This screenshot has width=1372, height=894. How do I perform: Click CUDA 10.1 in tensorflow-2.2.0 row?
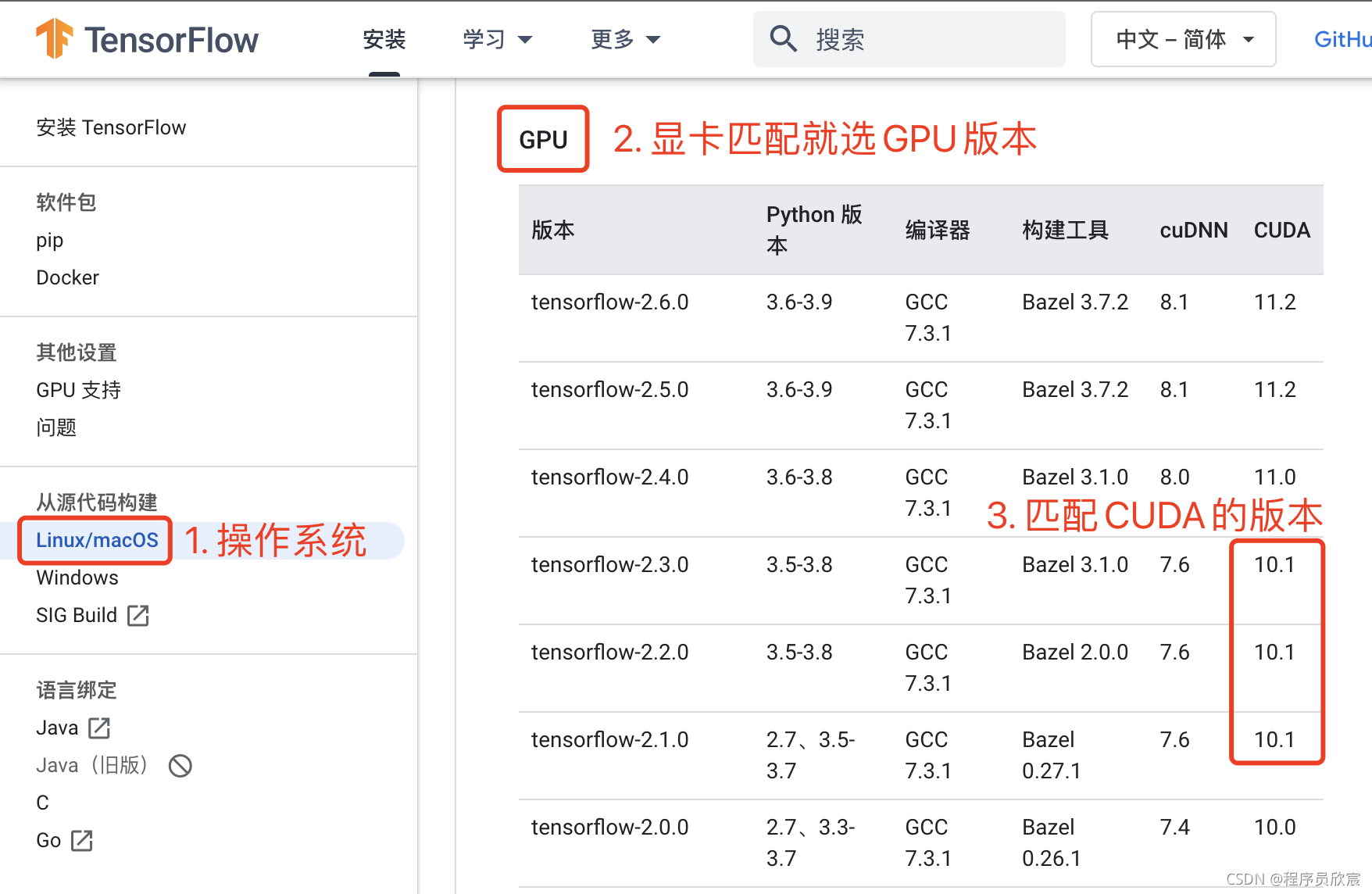(x=1274, y=652)
